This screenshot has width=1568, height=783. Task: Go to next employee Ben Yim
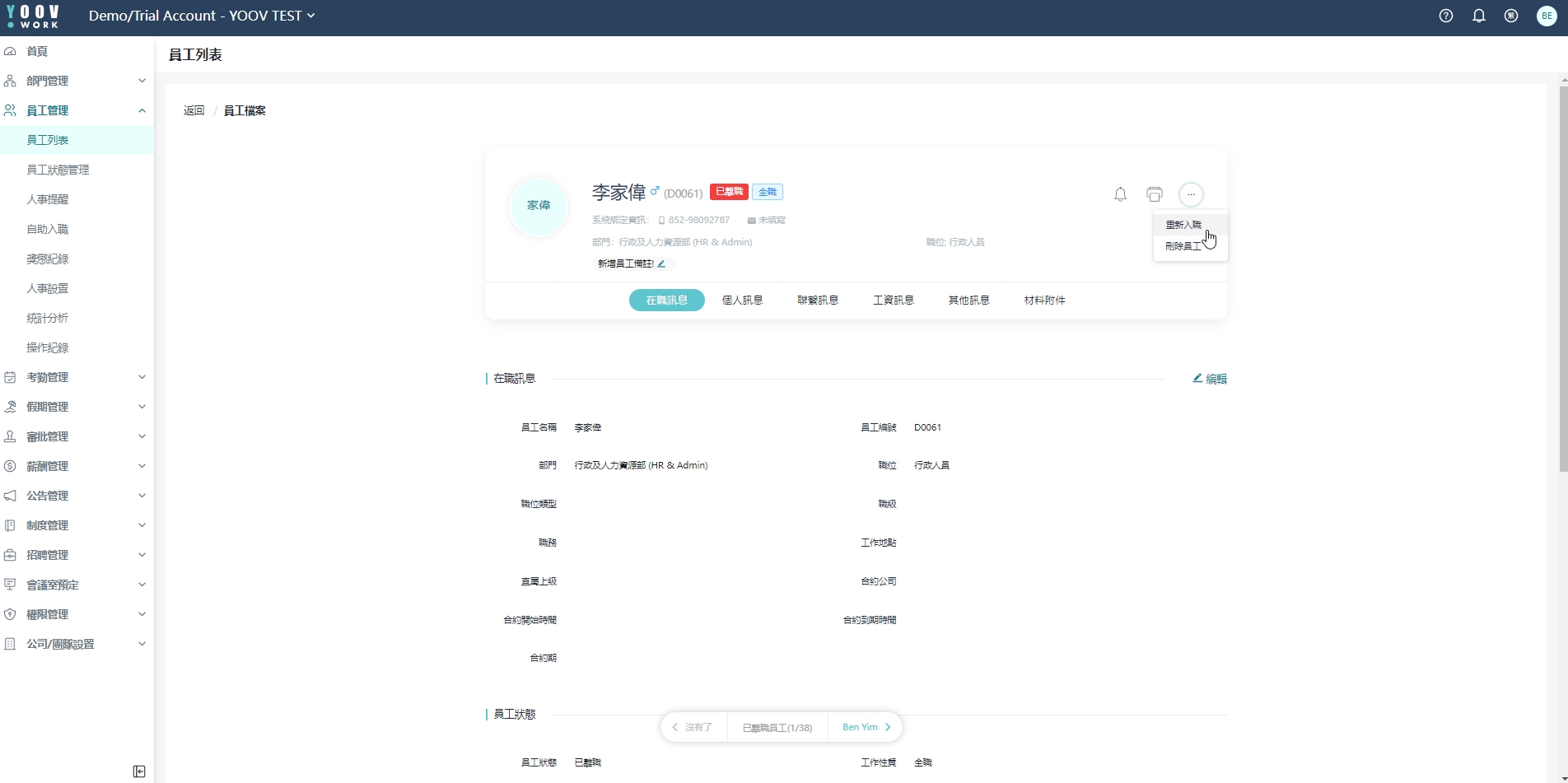pyautogui.click(x=866, y=727)
